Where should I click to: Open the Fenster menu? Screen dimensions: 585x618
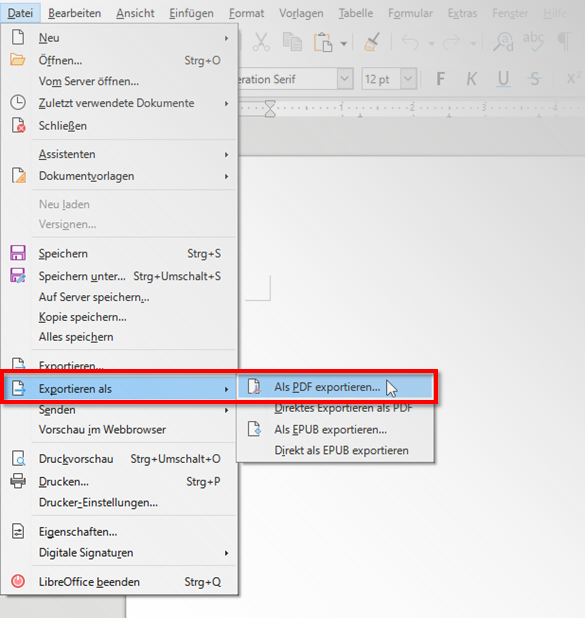(510, 13)
